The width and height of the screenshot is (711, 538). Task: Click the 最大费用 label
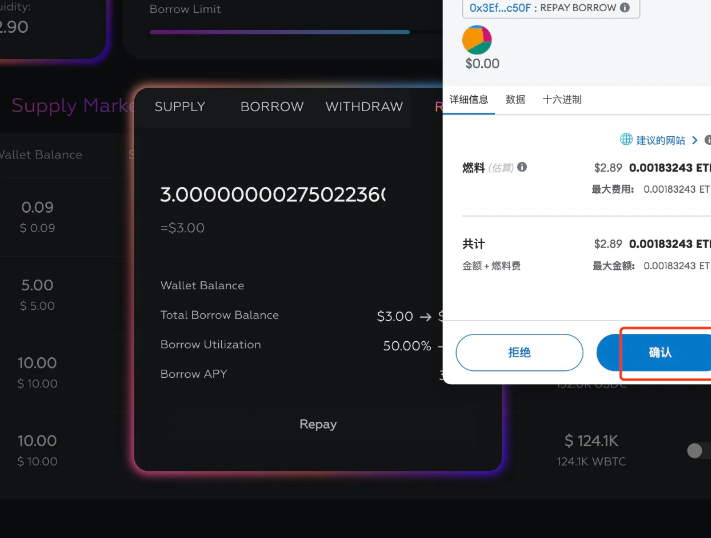pos(613,189)
